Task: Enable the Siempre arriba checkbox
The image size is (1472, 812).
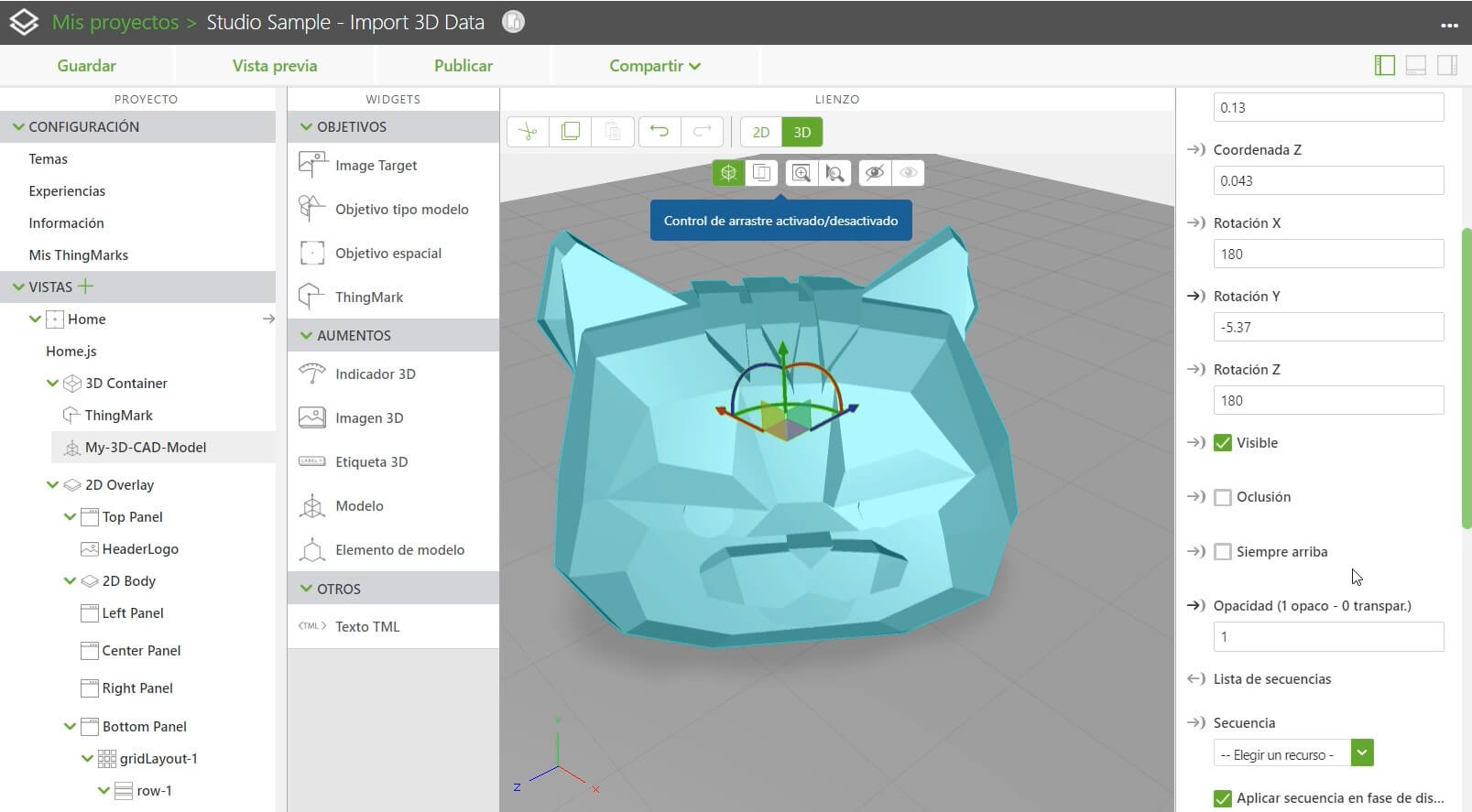Action: [1223, 552]
